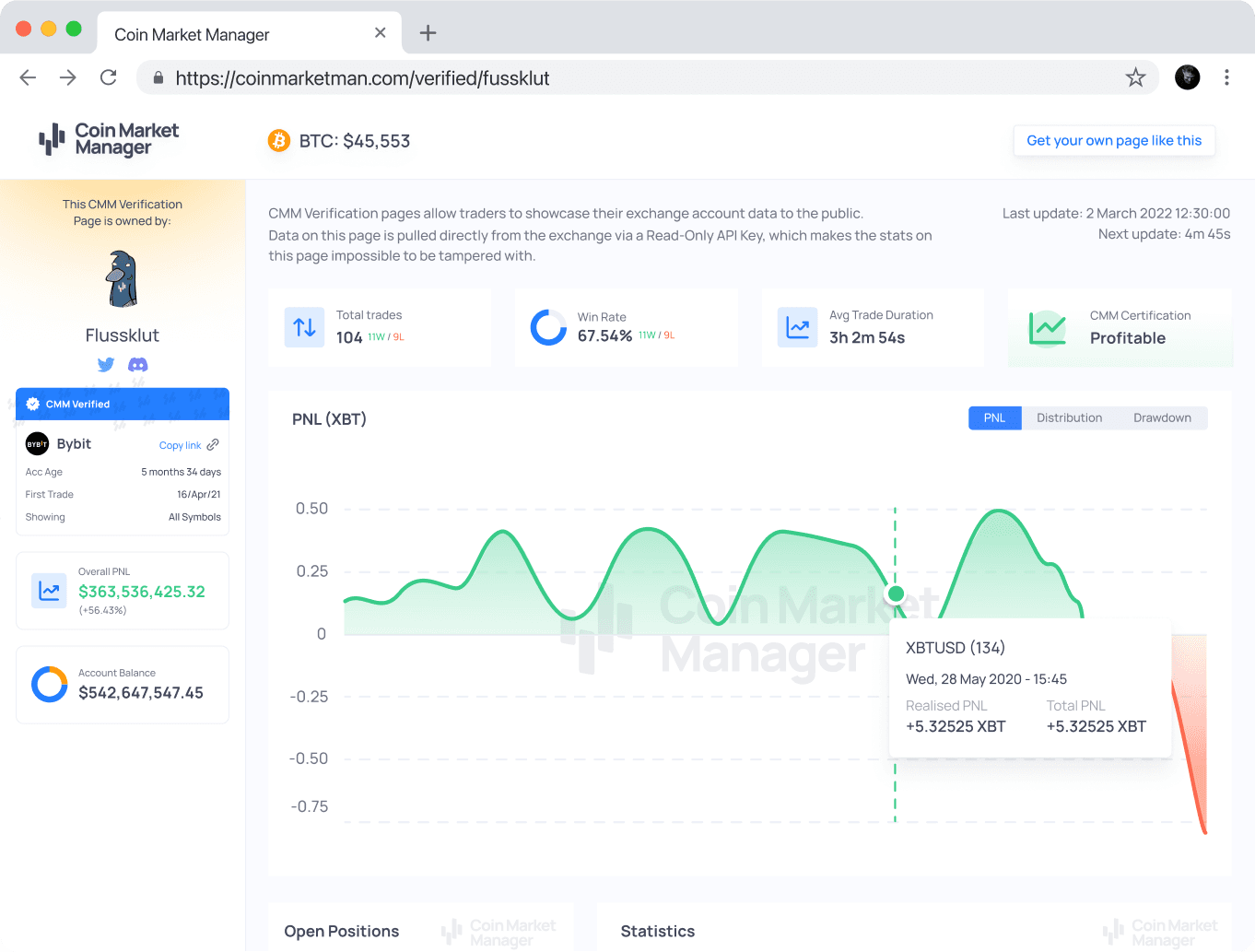
Task: Click the Flussklut penguin avatar
Action: (123, 278)
